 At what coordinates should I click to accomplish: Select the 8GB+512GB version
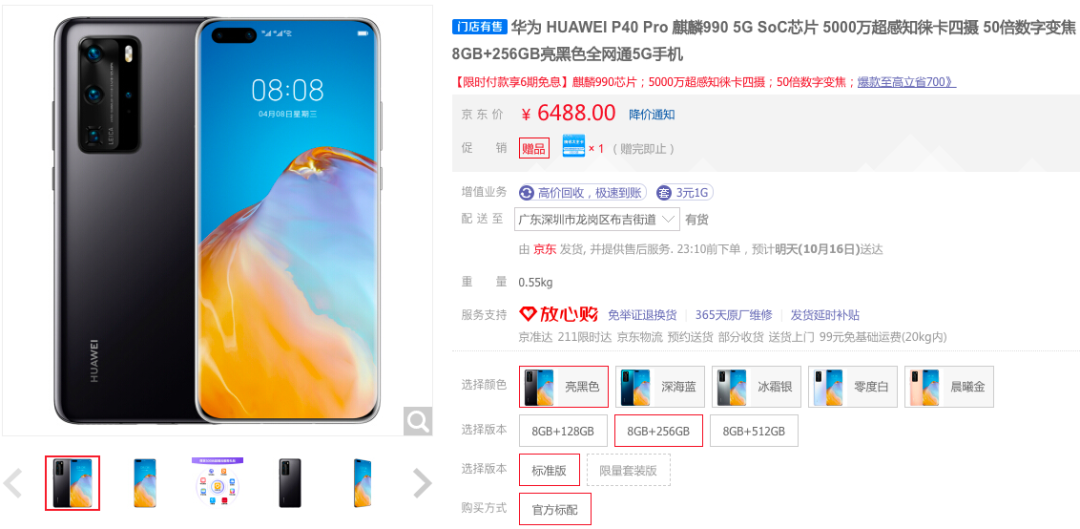(754, 431)
